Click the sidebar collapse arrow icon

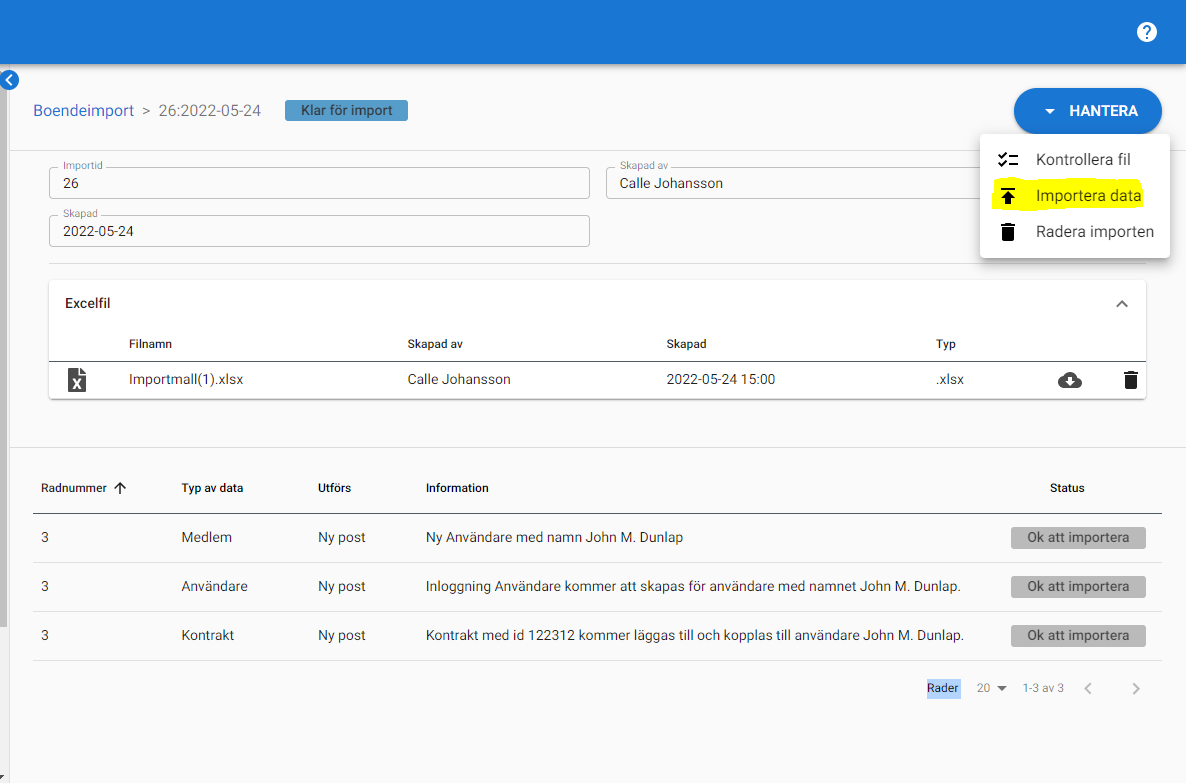pos(10,80)
